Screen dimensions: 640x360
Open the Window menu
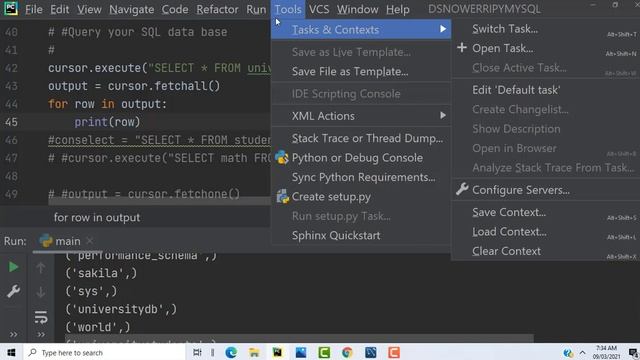click(x=357, y=9)
